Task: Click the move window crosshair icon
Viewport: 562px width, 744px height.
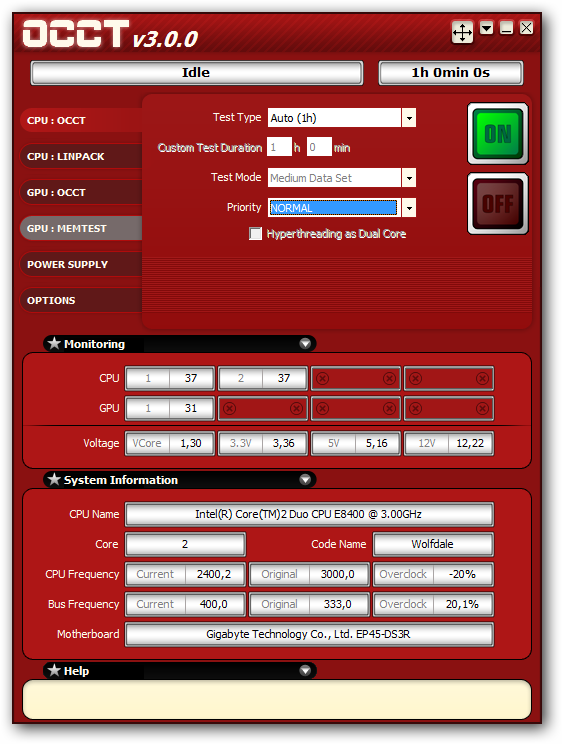Action: point(462,32)
